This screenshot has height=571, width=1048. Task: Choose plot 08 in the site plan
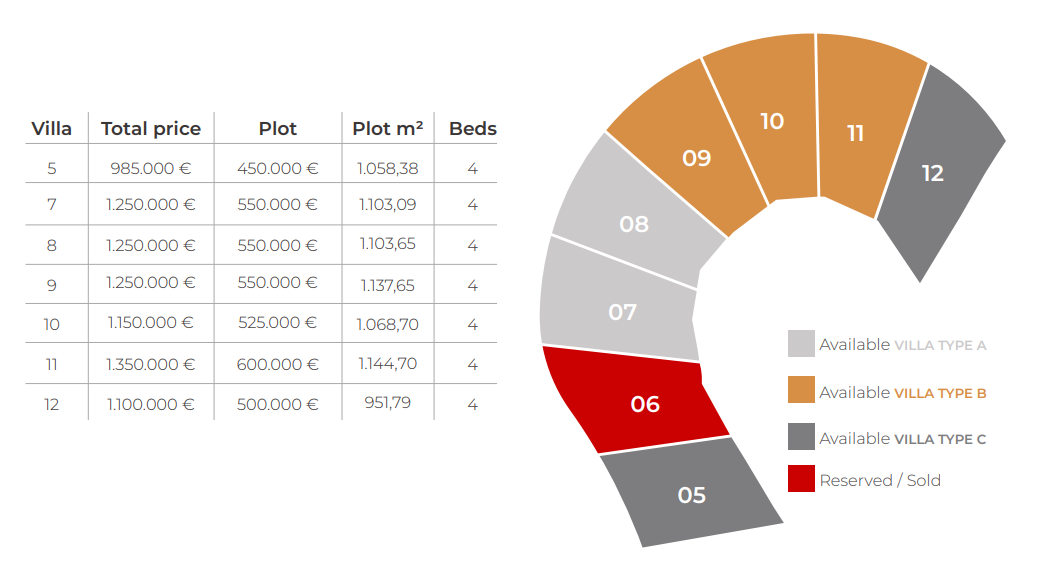tap(634, 224)
